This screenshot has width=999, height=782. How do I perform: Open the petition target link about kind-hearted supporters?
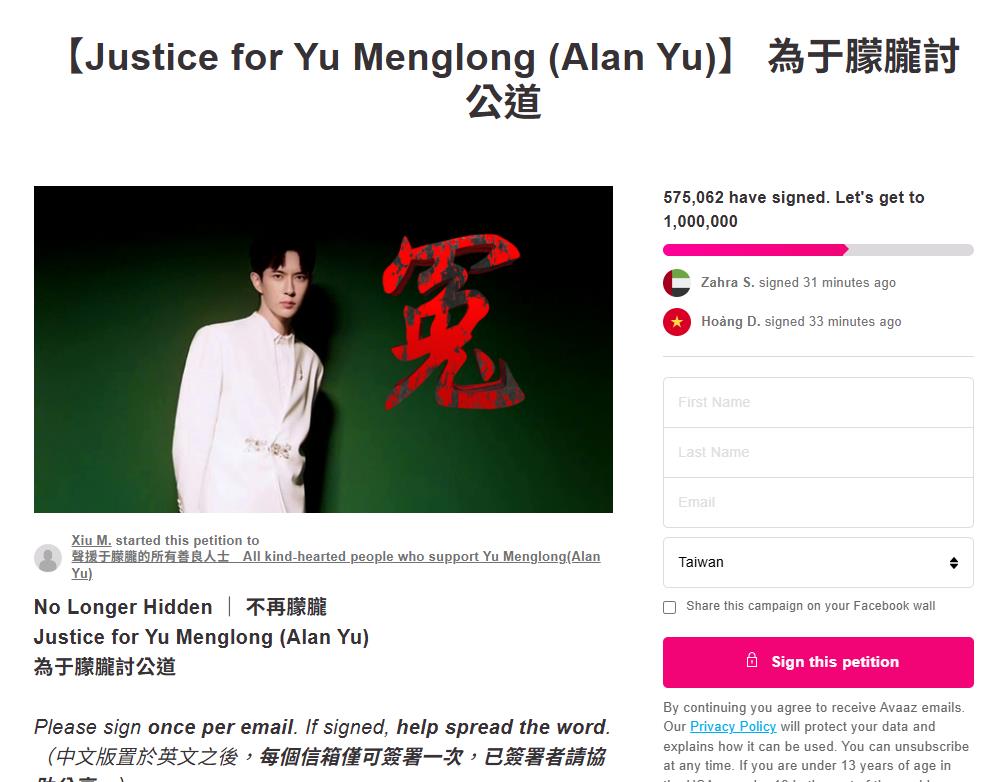pyautogui.click(x=336, y=564)
